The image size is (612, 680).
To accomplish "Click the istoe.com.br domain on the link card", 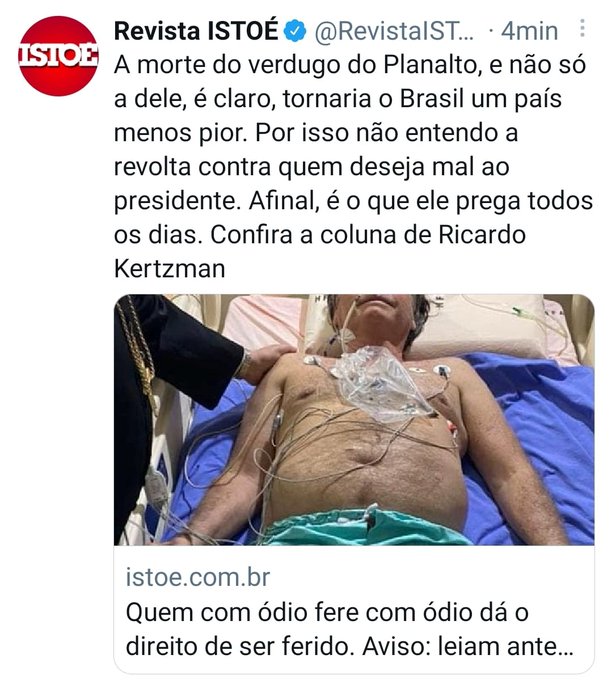I will [x=198, y=577].
